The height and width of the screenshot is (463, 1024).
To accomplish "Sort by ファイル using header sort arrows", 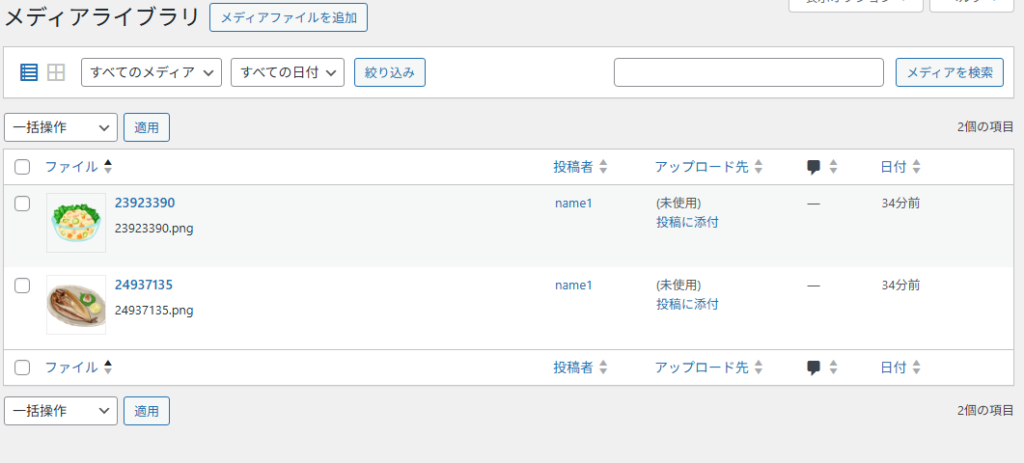I will [x=108, y=167].
